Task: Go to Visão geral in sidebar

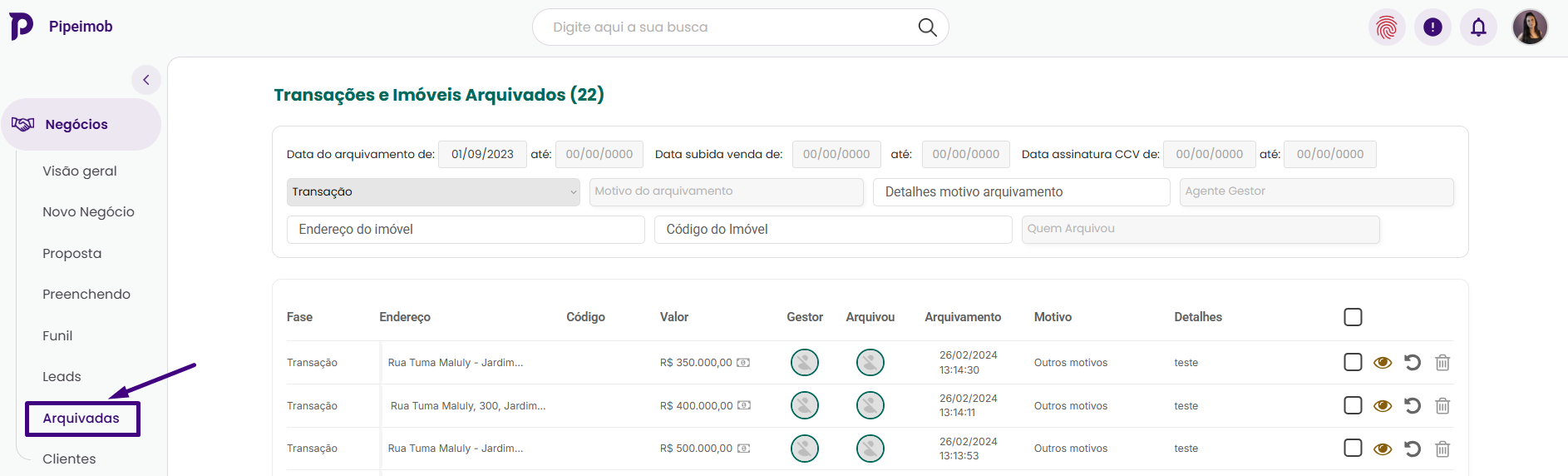Action: 80,171
